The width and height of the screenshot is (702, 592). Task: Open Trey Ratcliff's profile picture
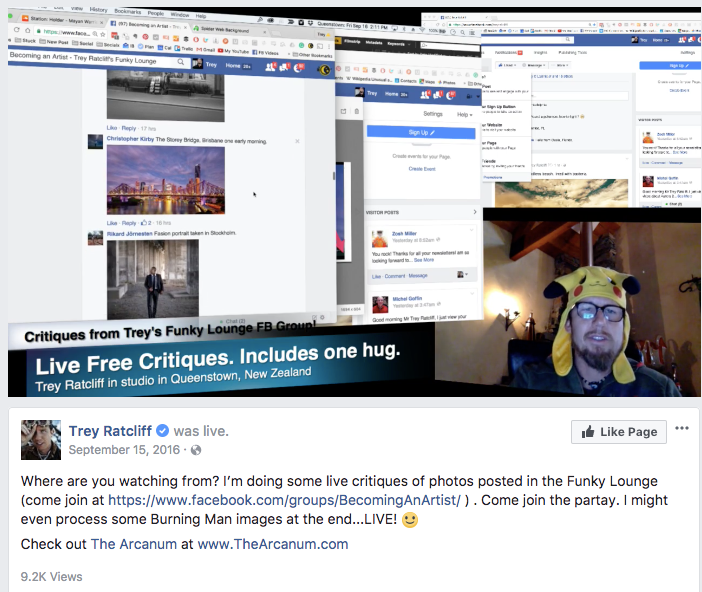tap(41, 440)
